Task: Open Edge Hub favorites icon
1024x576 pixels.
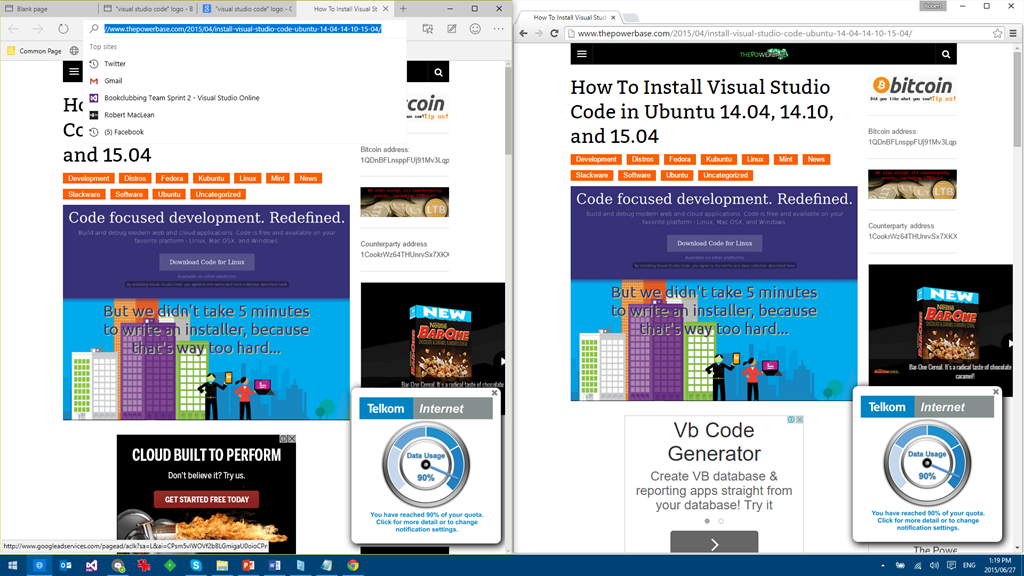Action: coord(428,29)
